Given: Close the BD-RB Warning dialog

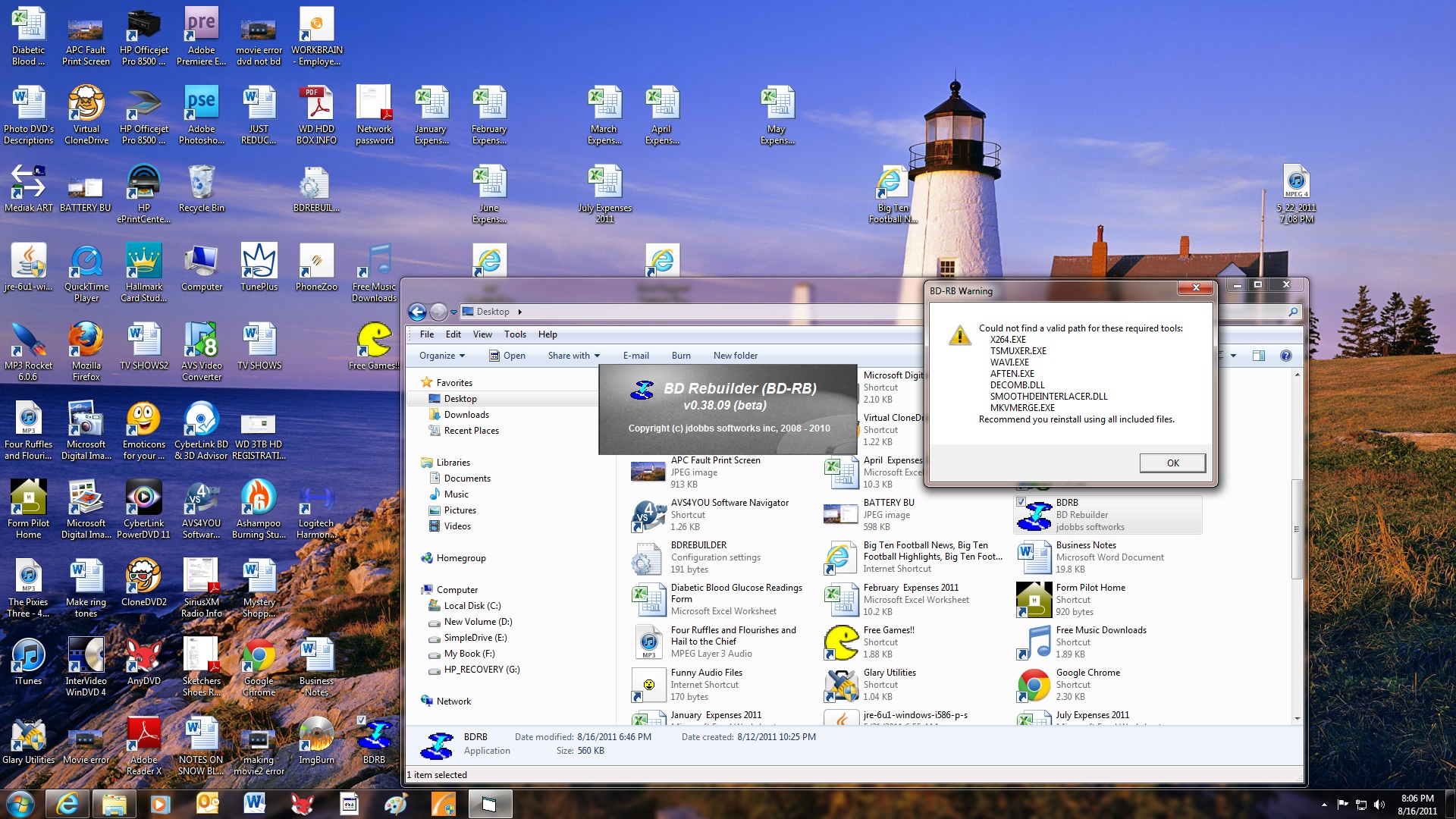Looking at the screenshot, I should click(1196, 287).
